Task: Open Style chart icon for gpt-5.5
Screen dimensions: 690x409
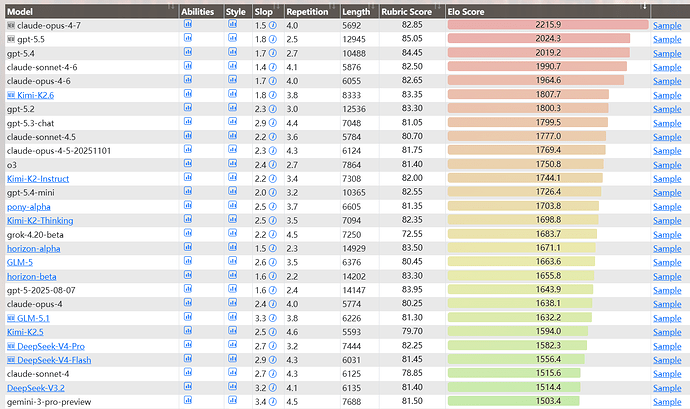Action: (232, 38)
